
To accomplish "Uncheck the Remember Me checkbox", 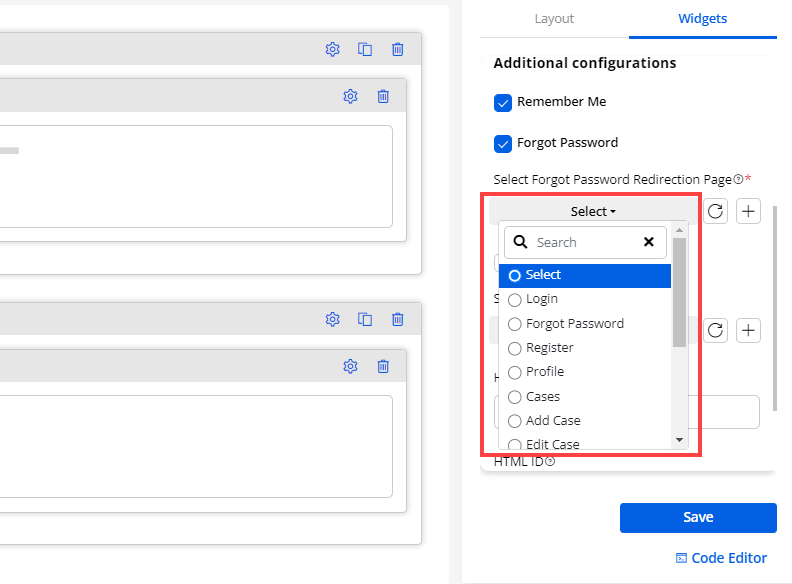I will tap(503, 102).
